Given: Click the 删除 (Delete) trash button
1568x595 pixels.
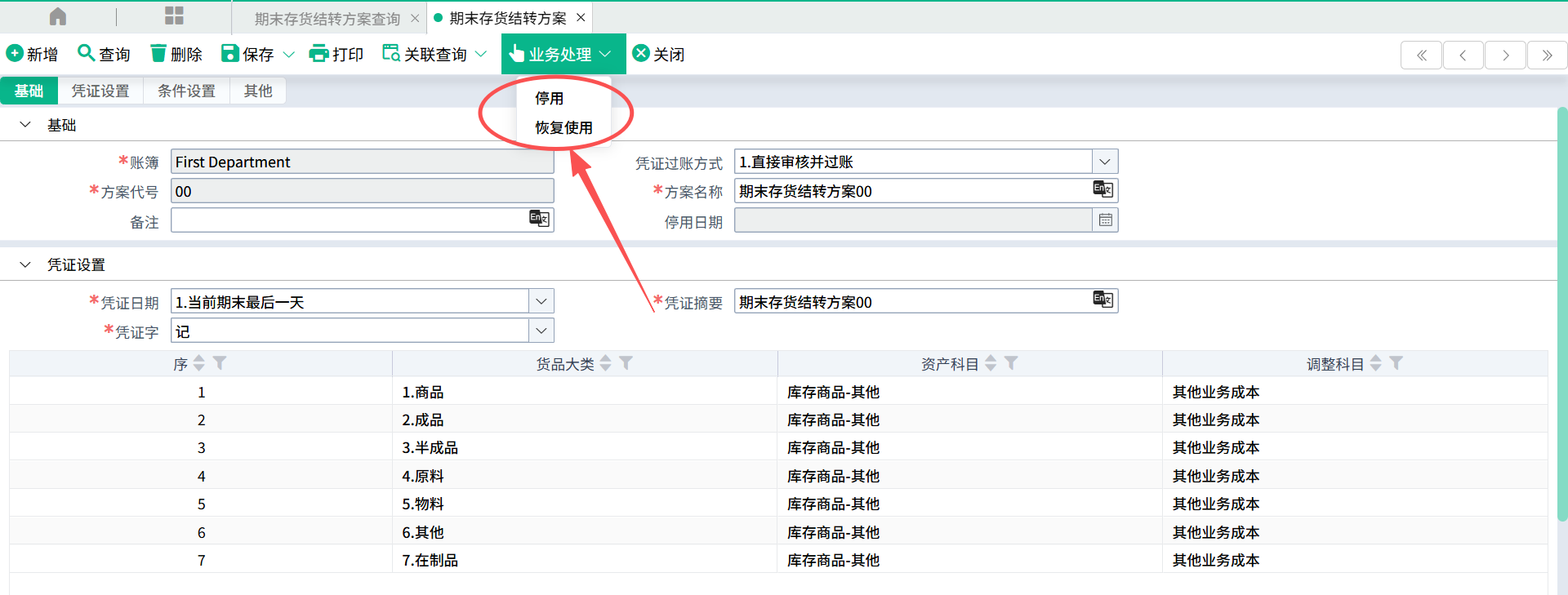Looking at the screenshot, I should (x=176, y=54).
